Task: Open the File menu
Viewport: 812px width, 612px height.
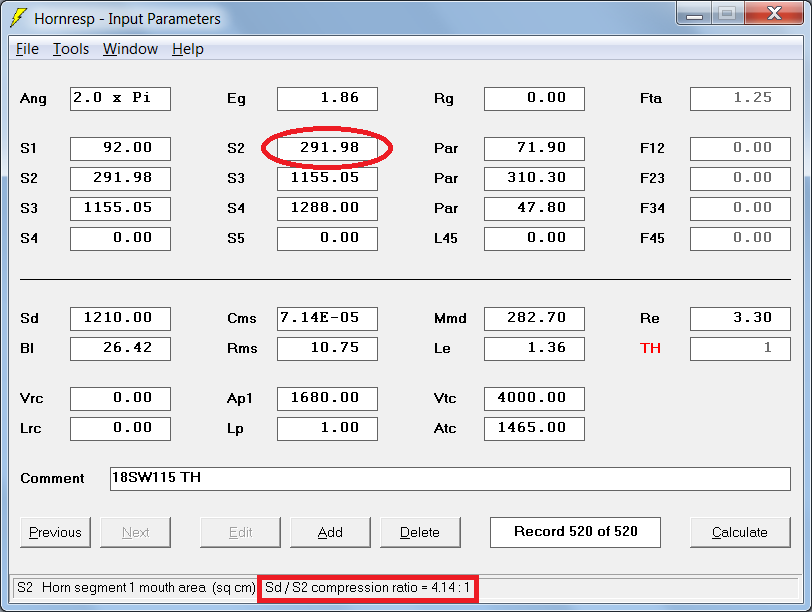Action: click(x=27, y=49)
